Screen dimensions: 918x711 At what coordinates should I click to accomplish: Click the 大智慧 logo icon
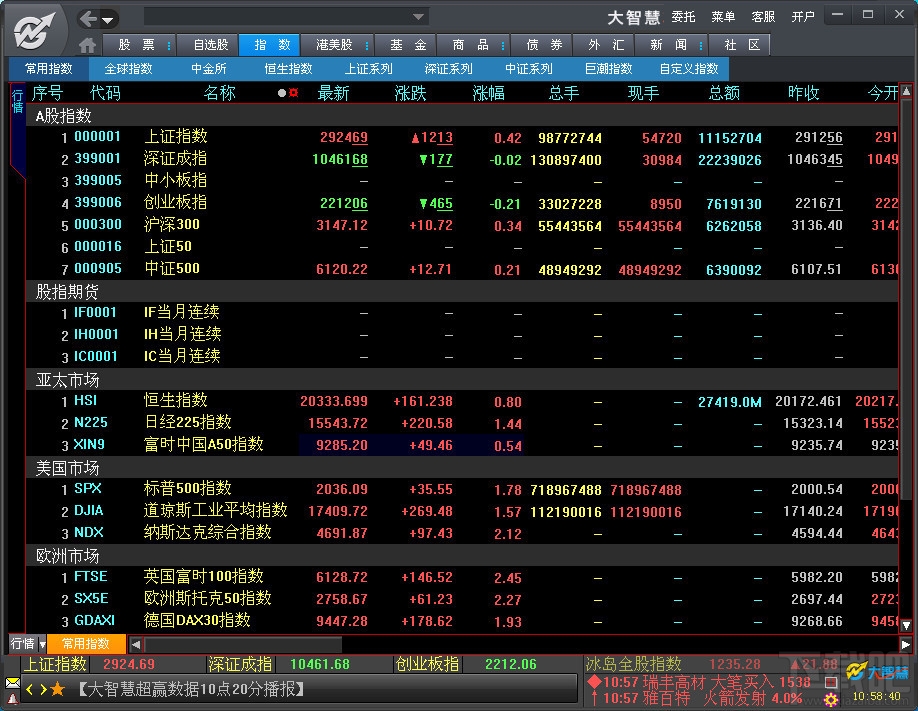pos(34,30)
